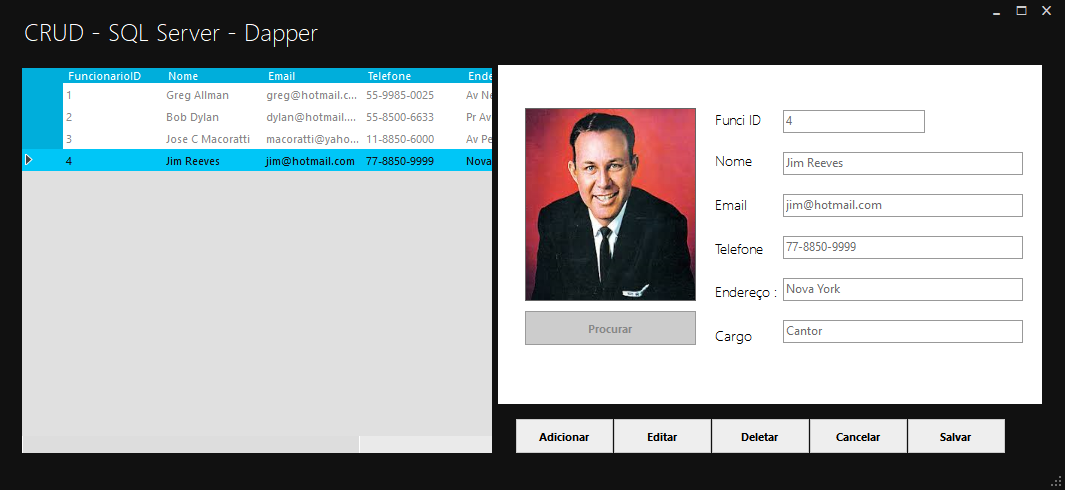
Task: Select the Greg Allman cell
Action: point(213,95)
